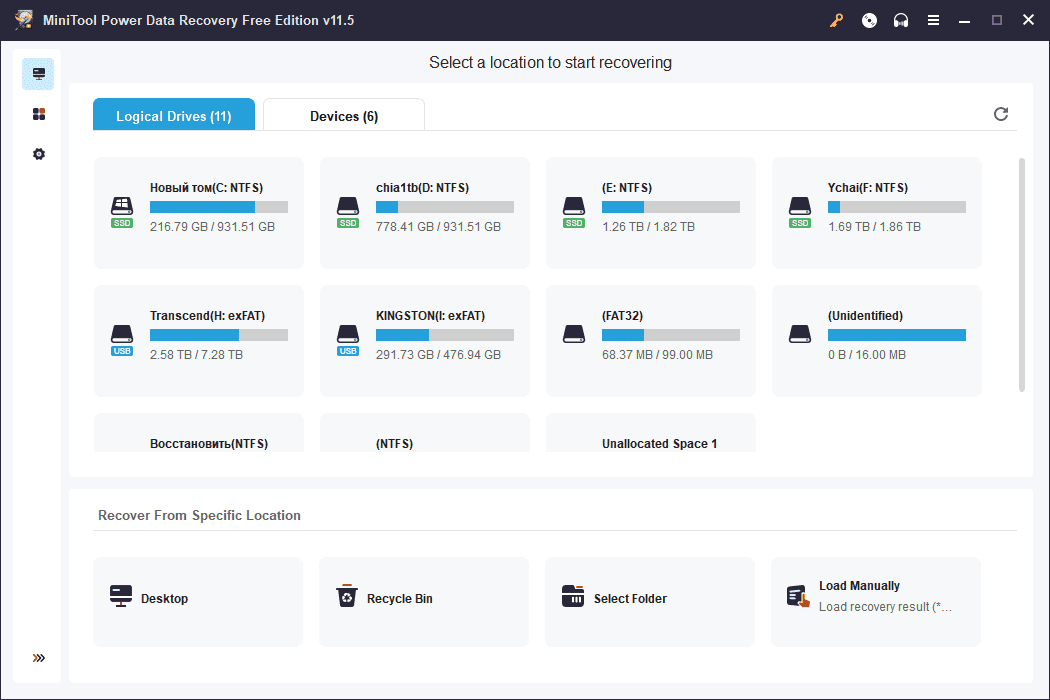
Task: Click the registration key icon
Action: coord(837,20)
